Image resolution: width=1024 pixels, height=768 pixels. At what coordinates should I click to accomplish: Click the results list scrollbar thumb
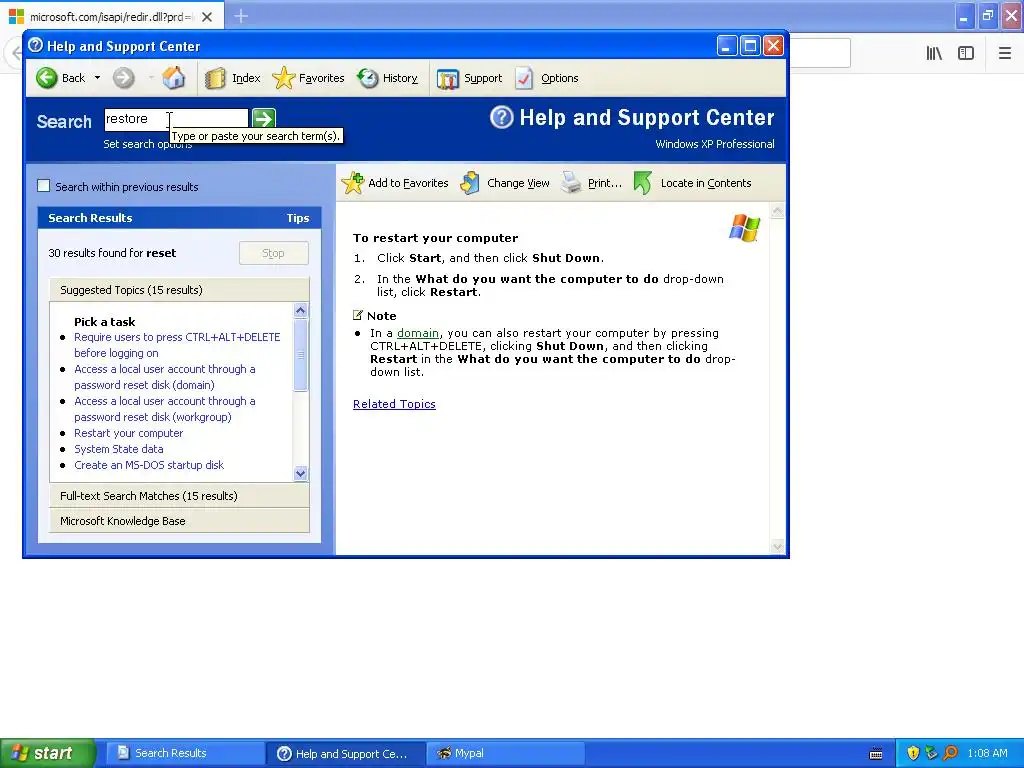pos(300,355)
